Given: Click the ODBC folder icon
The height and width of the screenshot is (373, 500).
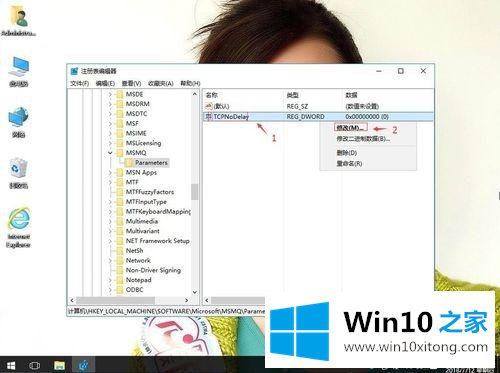Looking at the screenshot, I should coord(119,290).
